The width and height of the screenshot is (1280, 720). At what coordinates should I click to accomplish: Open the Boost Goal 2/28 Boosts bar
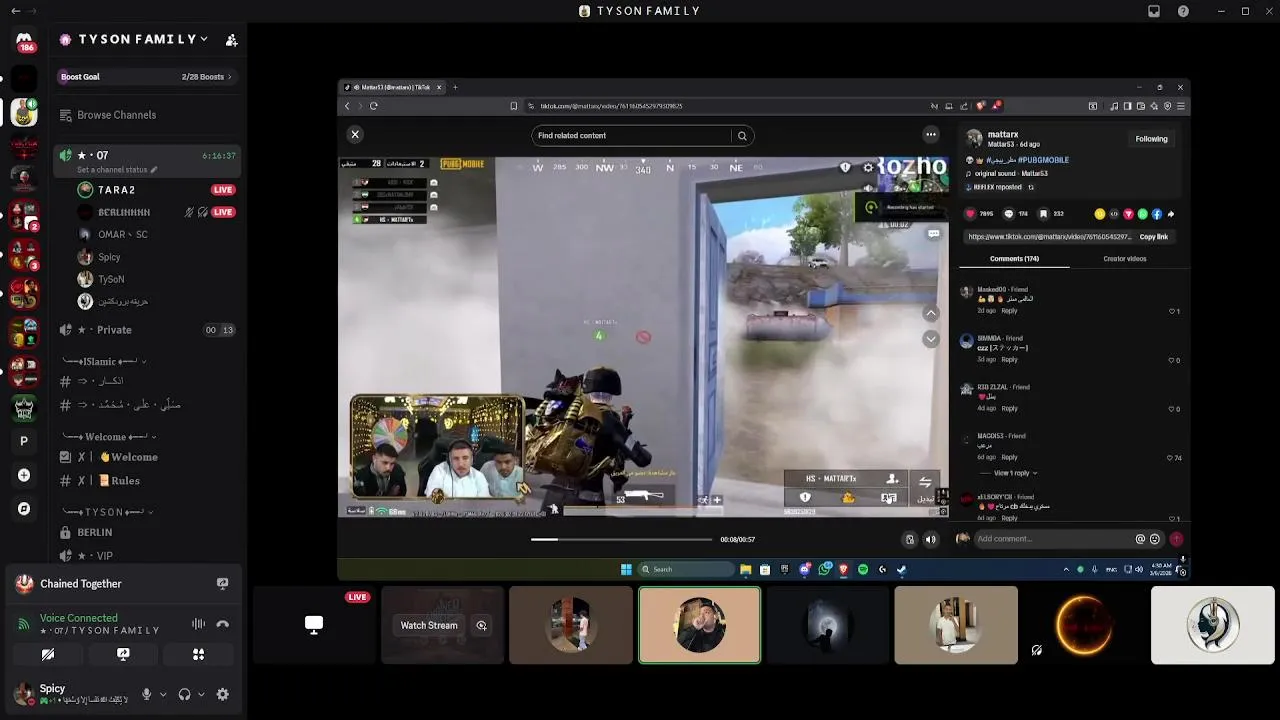146,77
